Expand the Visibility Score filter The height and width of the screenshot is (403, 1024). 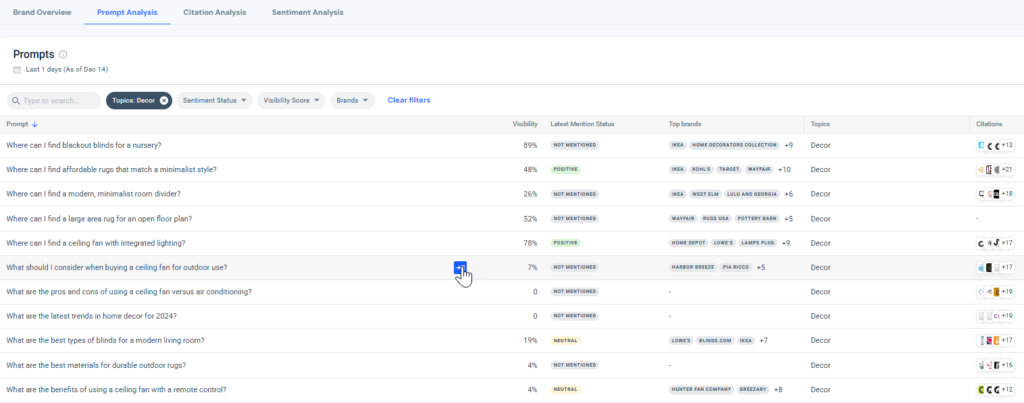(x=291, y=101)
